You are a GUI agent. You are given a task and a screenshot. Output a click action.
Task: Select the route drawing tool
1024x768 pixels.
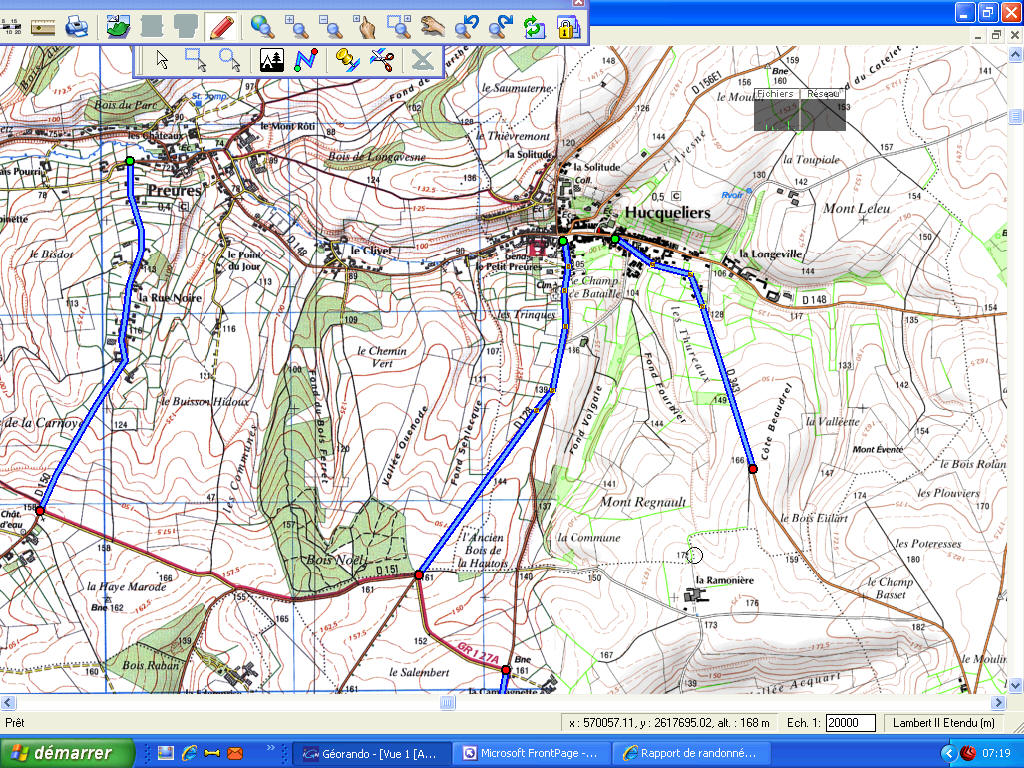pyautogui.click(x=306, y=60)
